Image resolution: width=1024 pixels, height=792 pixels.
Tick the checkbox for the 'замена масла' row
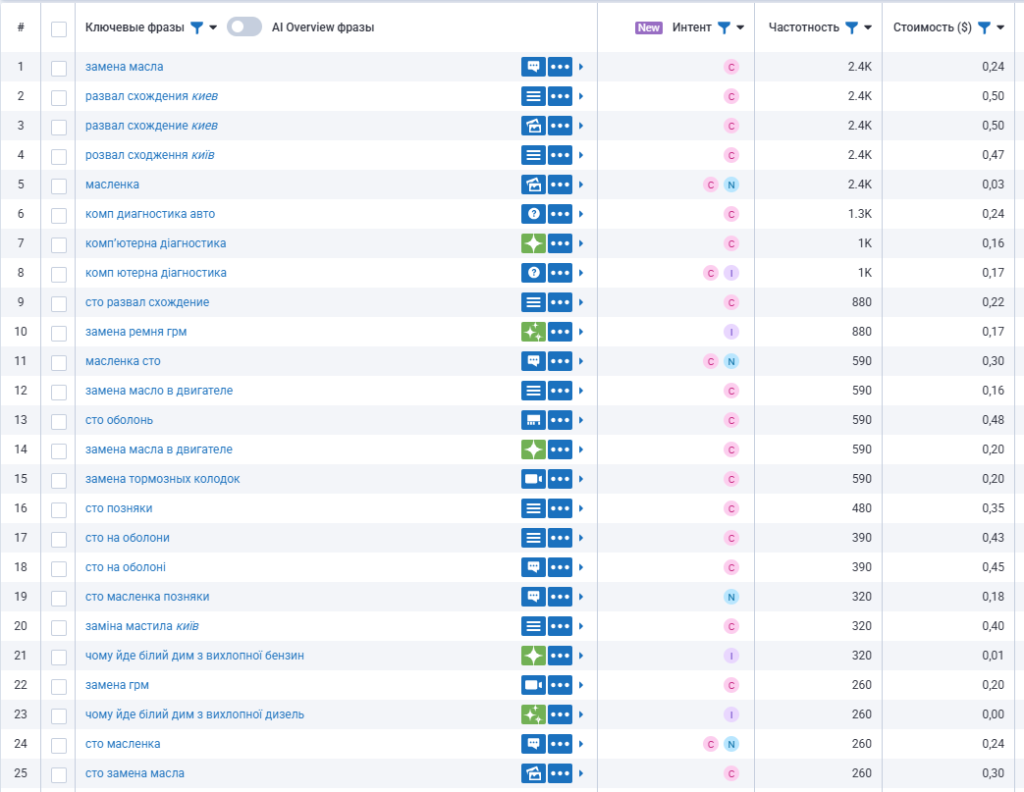(59, 68)
